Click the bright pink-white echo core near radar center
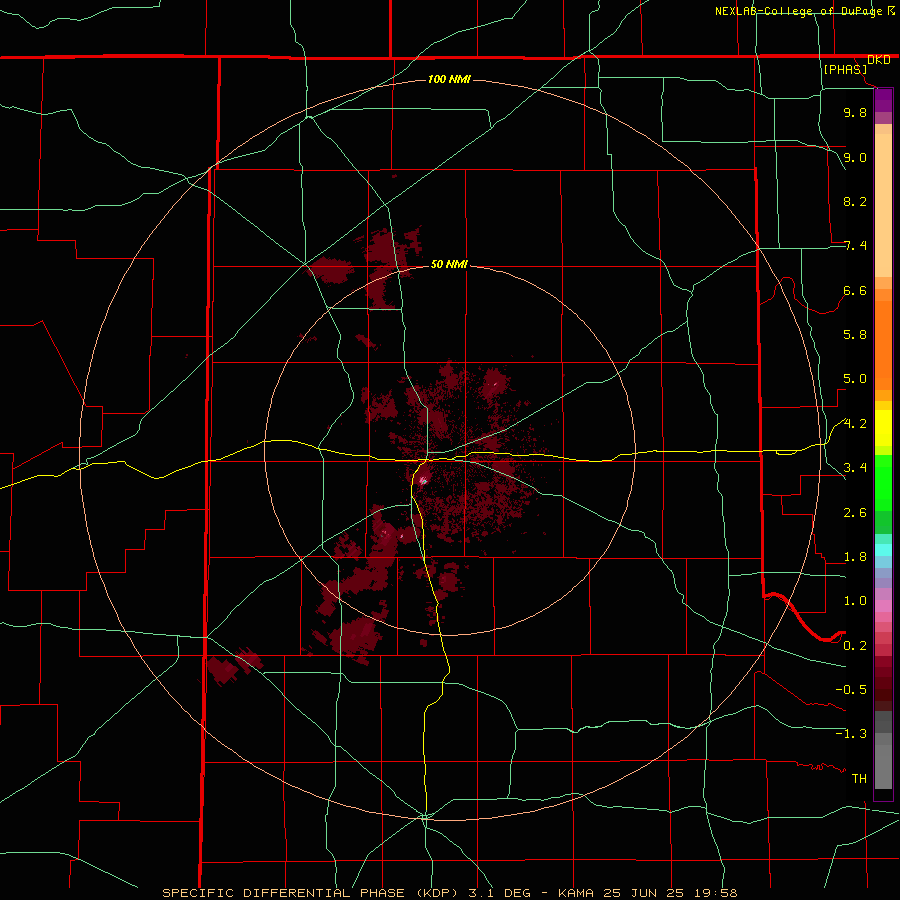Viewport: 900px width, 900px height. [423, 480]
